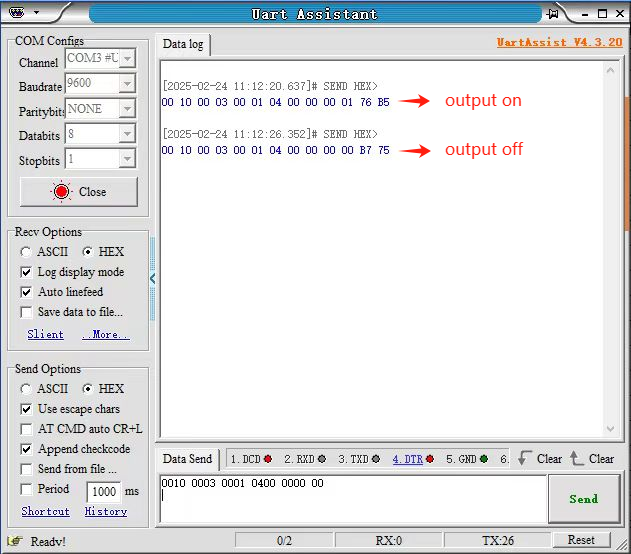Open the History link
631x554 pixels.
click(106, 511)
